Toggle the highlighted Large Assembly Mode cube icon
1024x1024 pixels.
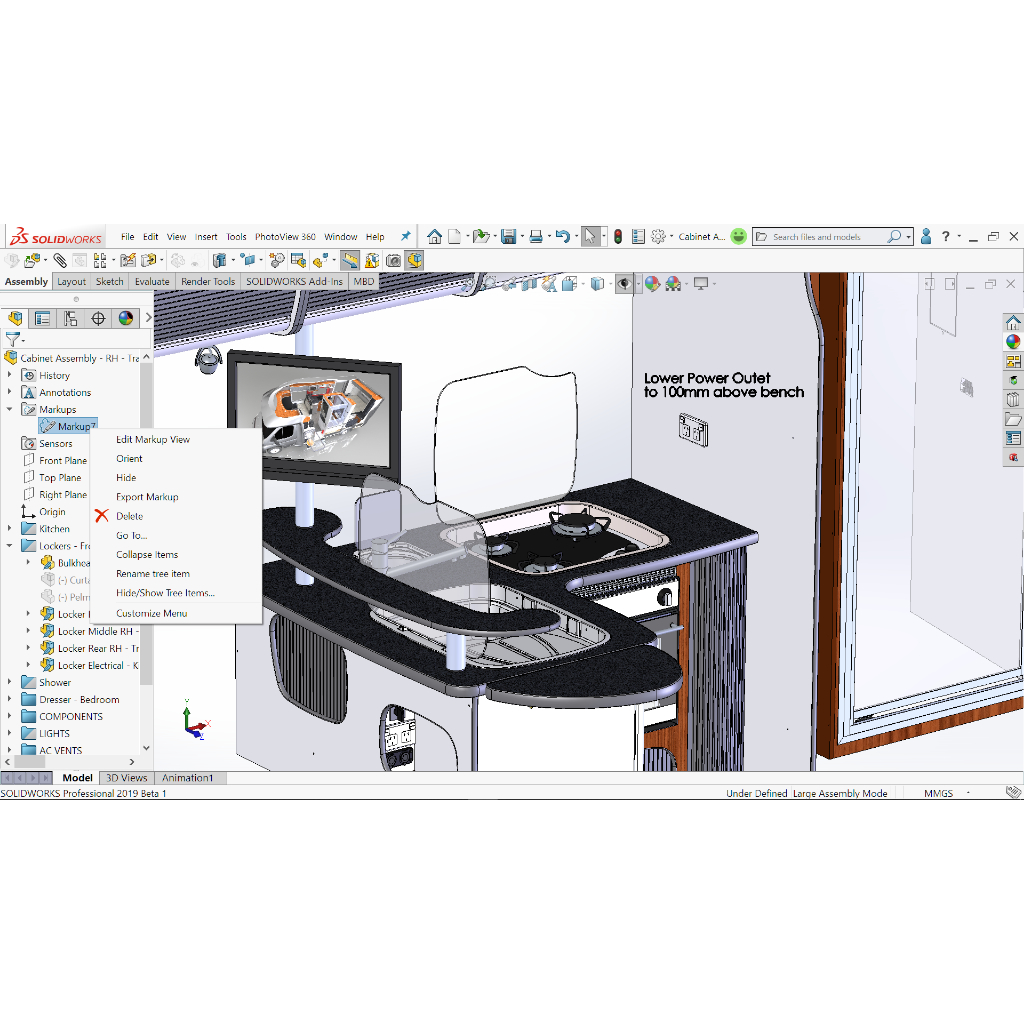(x=415, y=261)
